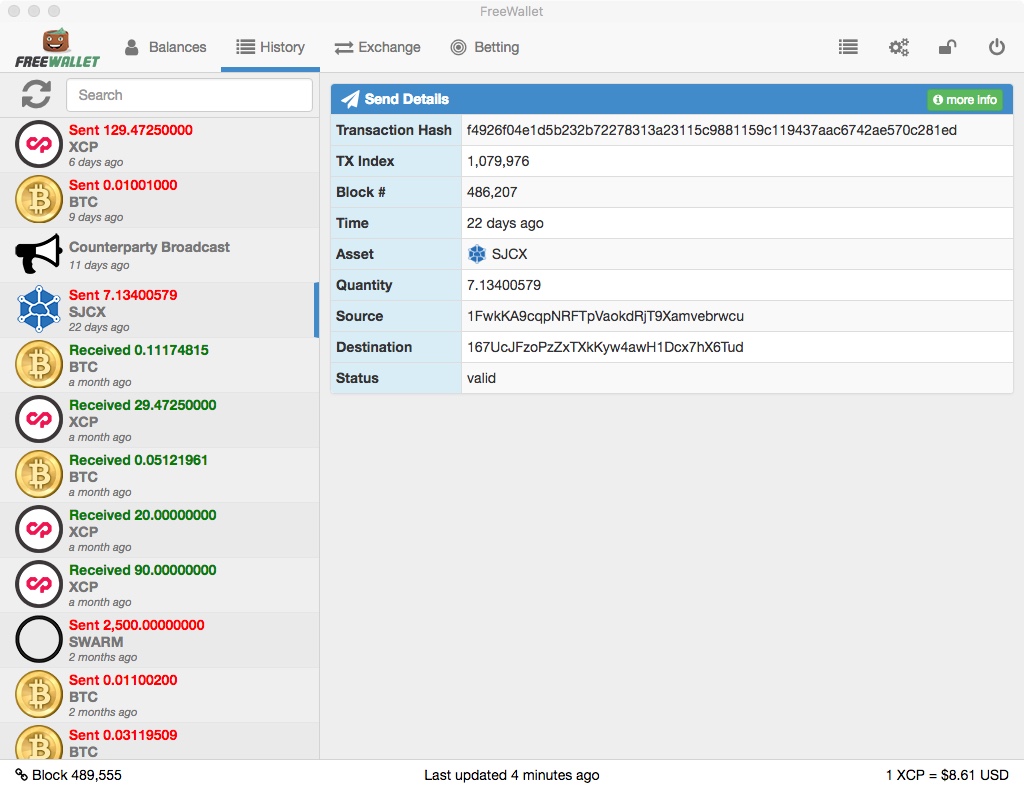1024x790 pixels.
Task: Click the transaction hash value f4926f04e1d5…
Action: (711, 130)
